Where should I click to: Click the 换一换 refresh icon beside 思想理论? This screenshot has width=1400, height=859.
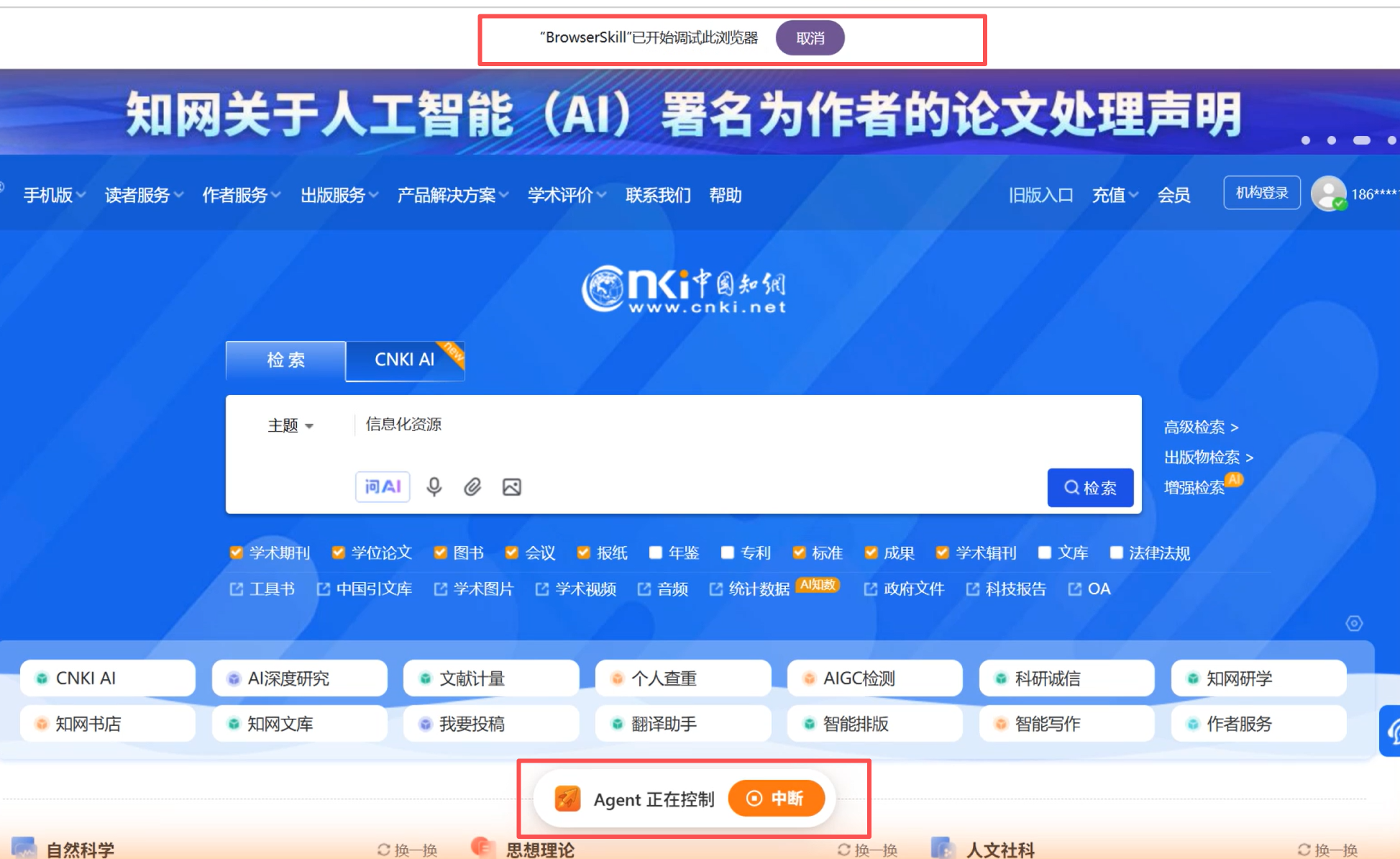[844, 850]
